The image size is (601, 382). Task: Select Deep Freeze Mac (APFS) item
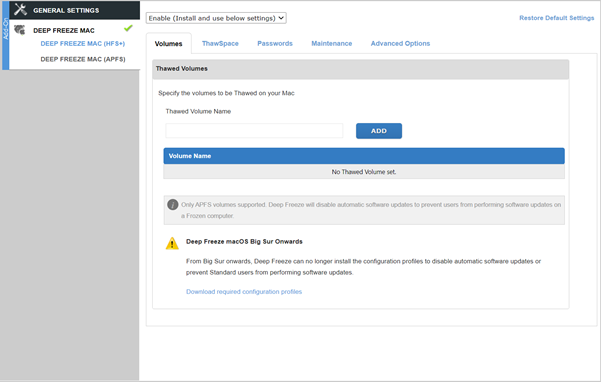click(83, 59)
